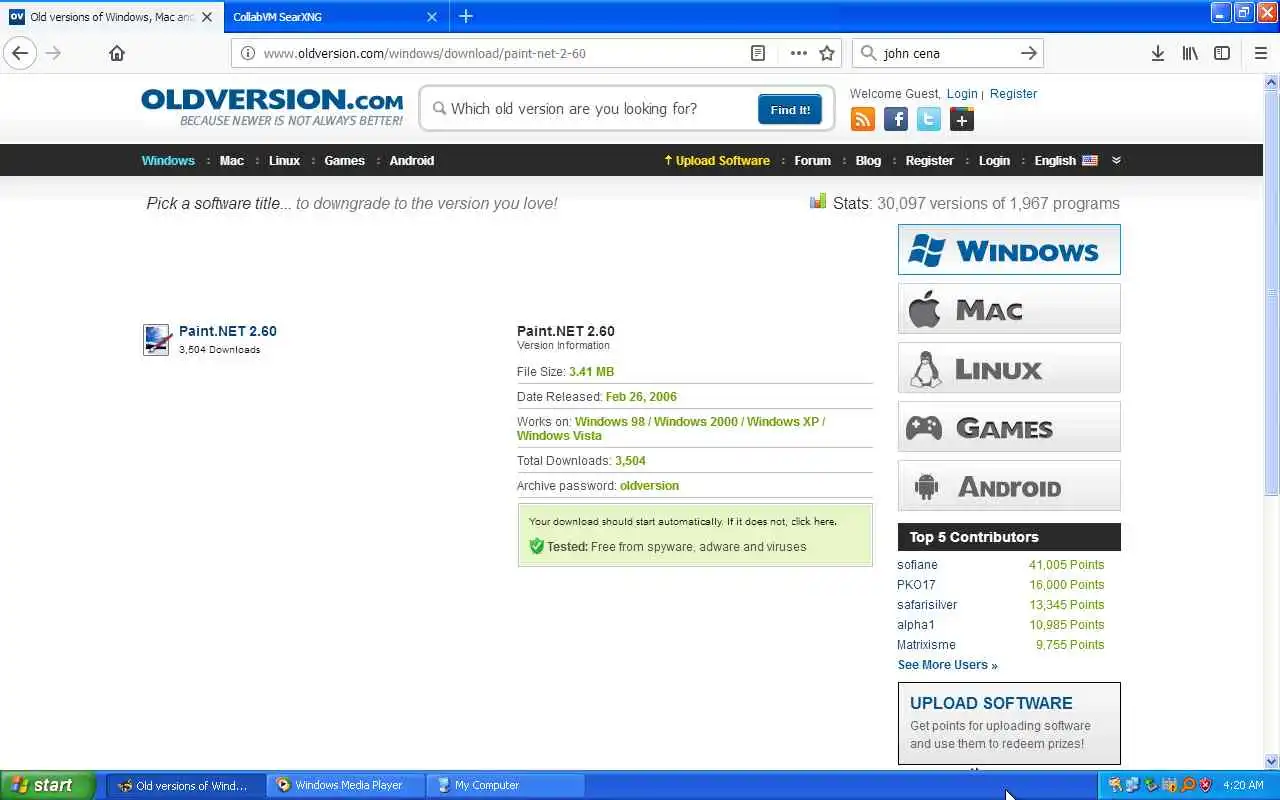Toggle reader view icon in address bar
Viewport: 1280px width, 800px height.
tap(758, 54)
